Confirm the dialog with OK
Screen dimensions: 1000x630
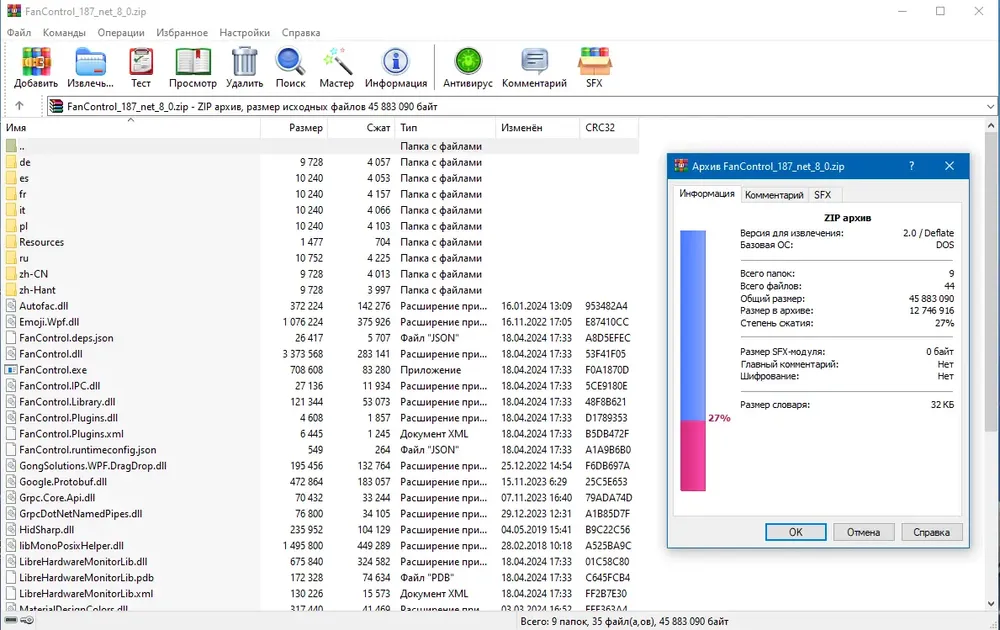pyautogui.click(x=795, y=532)
